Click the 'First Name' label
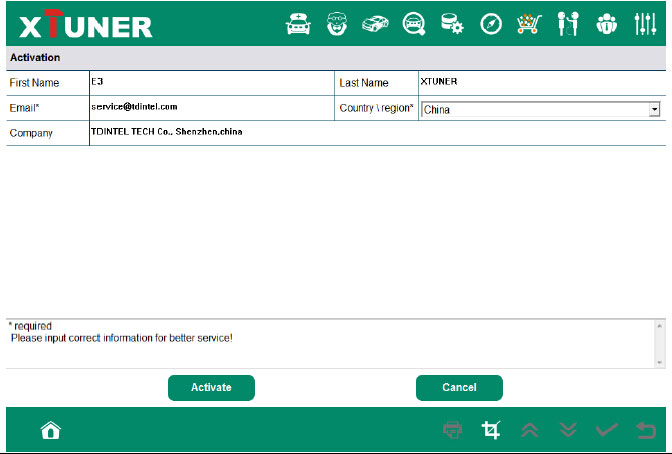Viewport: 672px width, 454px height. [34, 83]
